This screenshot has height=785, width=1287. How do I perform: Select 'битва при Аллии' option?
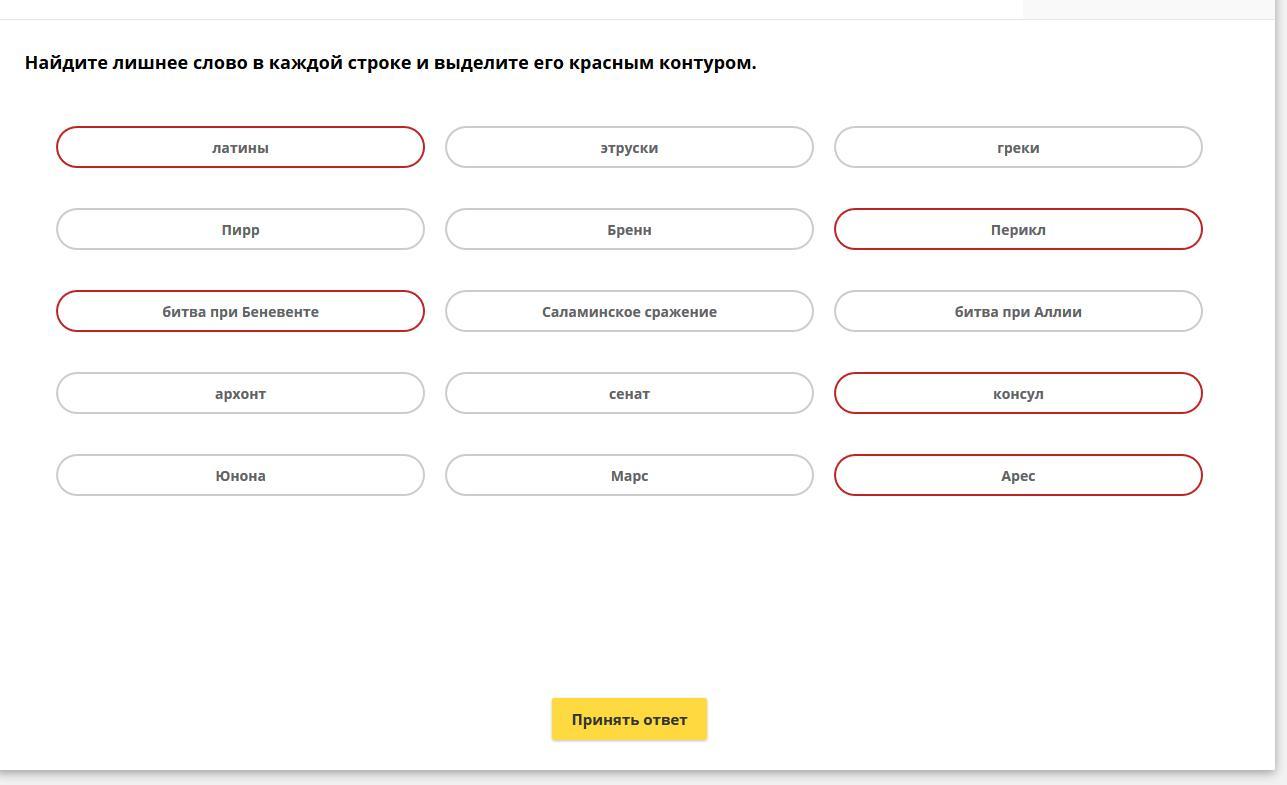click(1018, 311)
